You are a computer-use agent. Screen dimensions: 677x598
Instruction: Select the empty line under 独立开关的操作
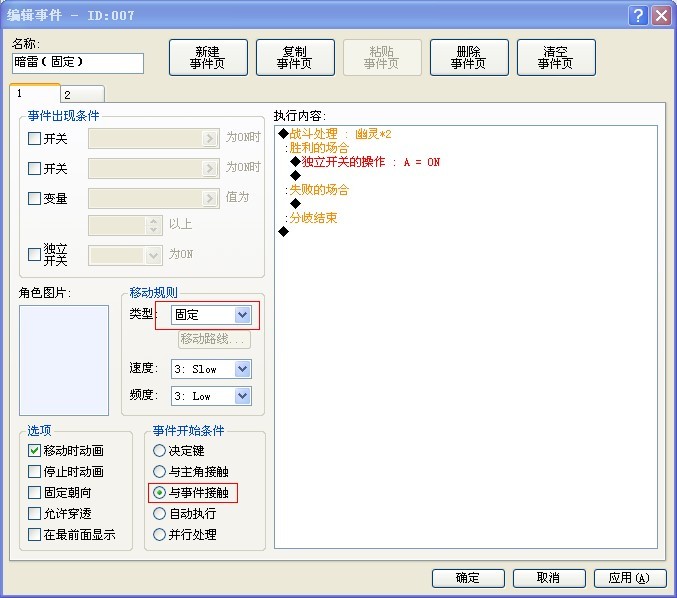tap(296, 175)
